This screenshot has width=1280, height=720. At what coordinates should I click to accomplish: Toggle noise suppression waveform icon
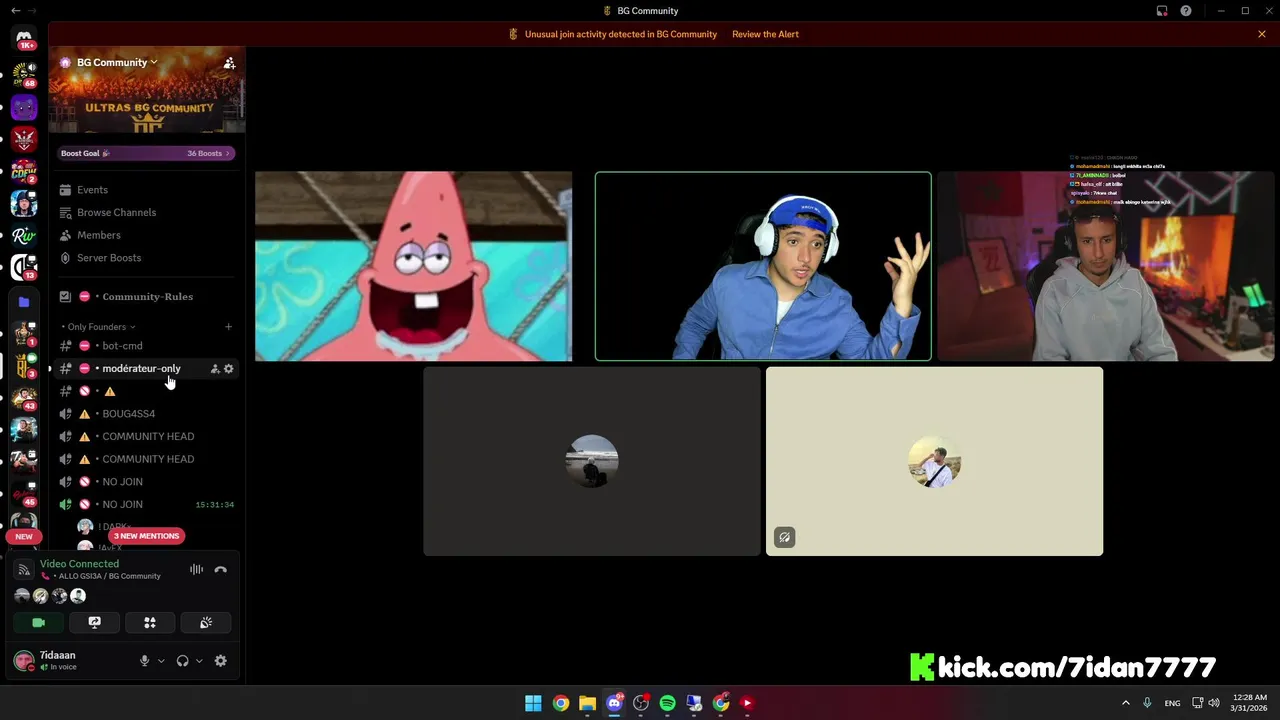[x=196, y=570]
